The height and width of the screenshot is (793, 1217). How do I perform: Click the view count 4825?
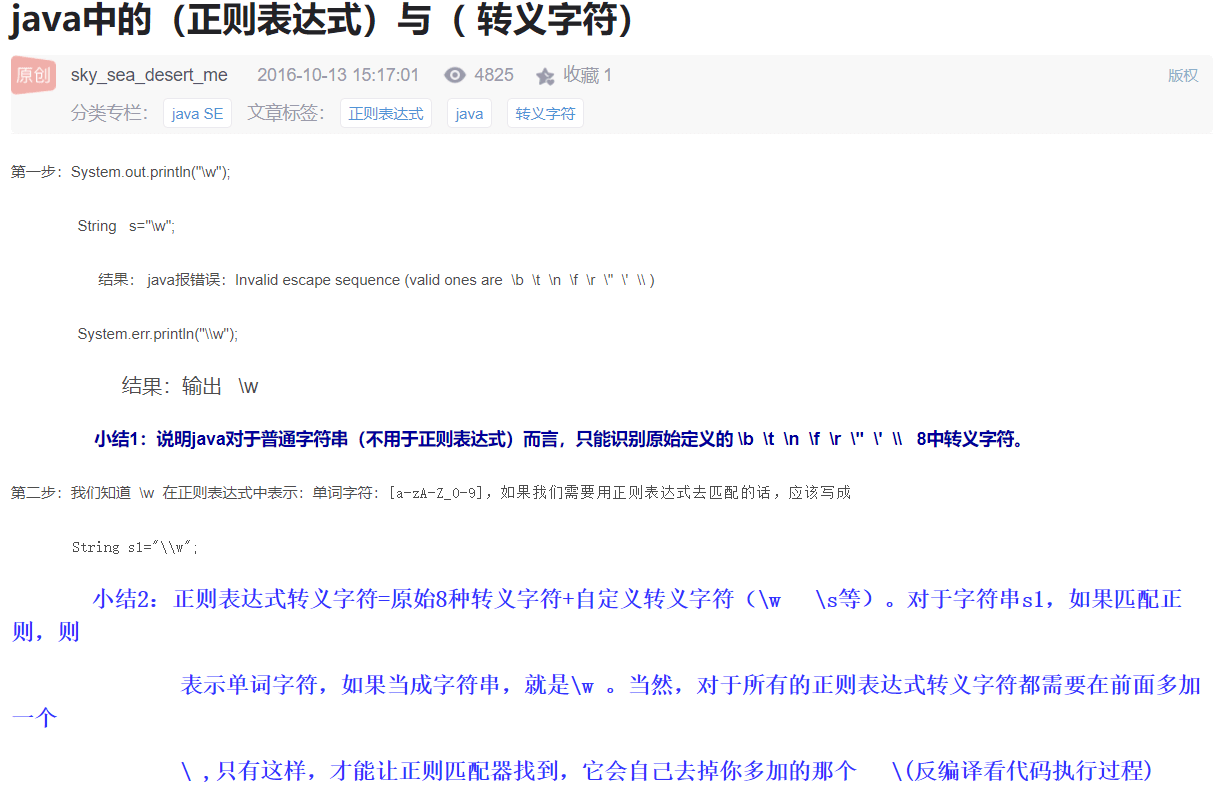[x=494, y=75]
